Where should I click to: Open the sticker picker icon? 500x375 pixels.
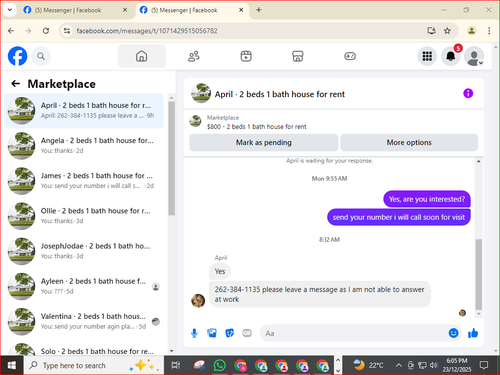coord(229,333)
